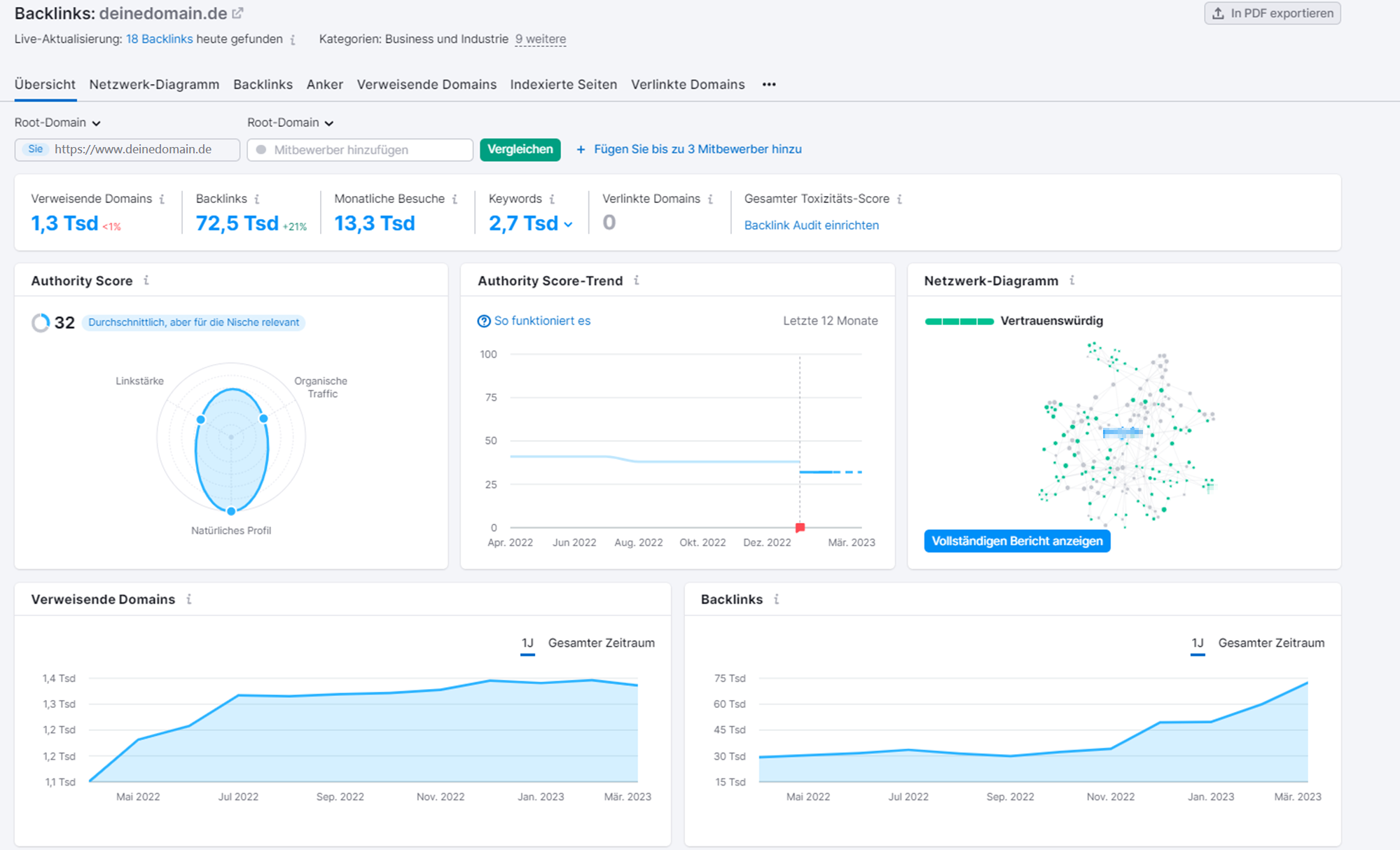1400x850 pixels.
Task: Open the three-dots overflow menu in the navigation
Action: pos(768,84)
